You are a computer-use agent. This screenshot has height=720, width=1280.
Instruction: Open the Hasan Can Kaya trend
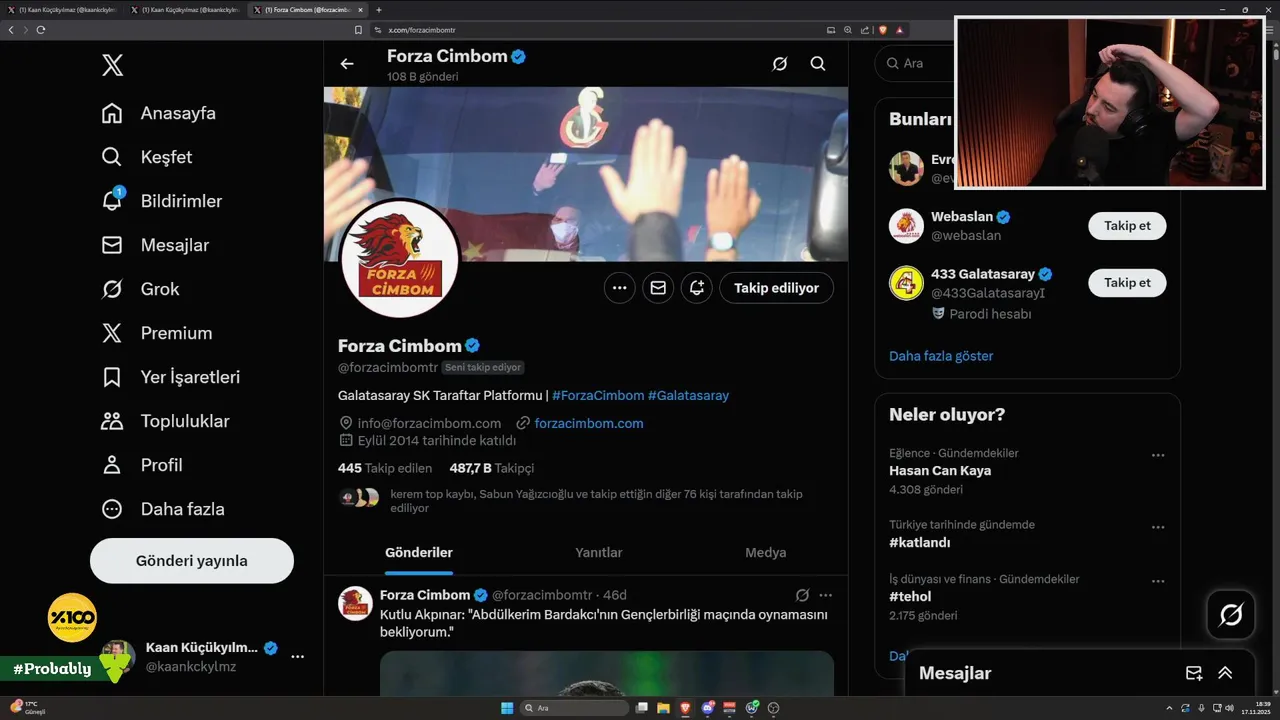pyautogui.click(x=940, y=471)
